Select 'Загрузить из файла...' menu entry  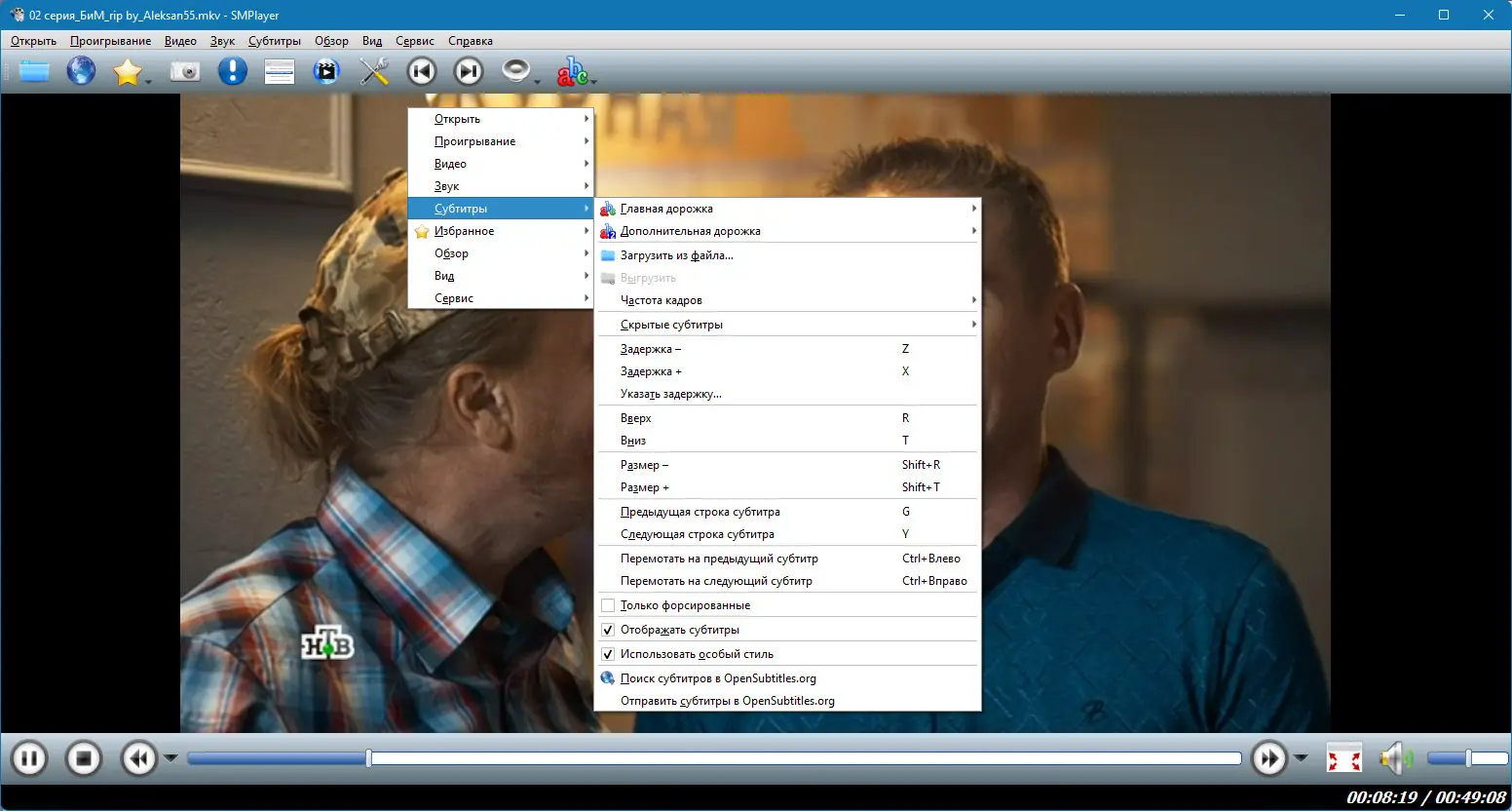click(x=676, y=255)
